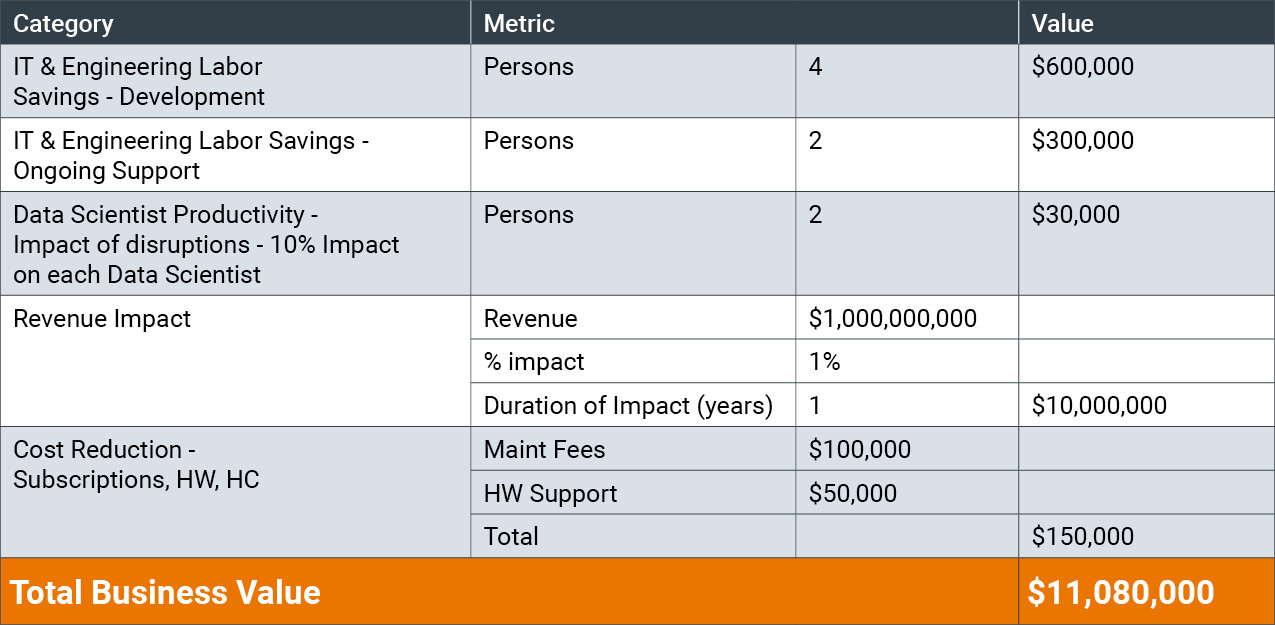Click the Duration of Impact (years) cell
1275x625 pixels.
(x=628, y=406)
